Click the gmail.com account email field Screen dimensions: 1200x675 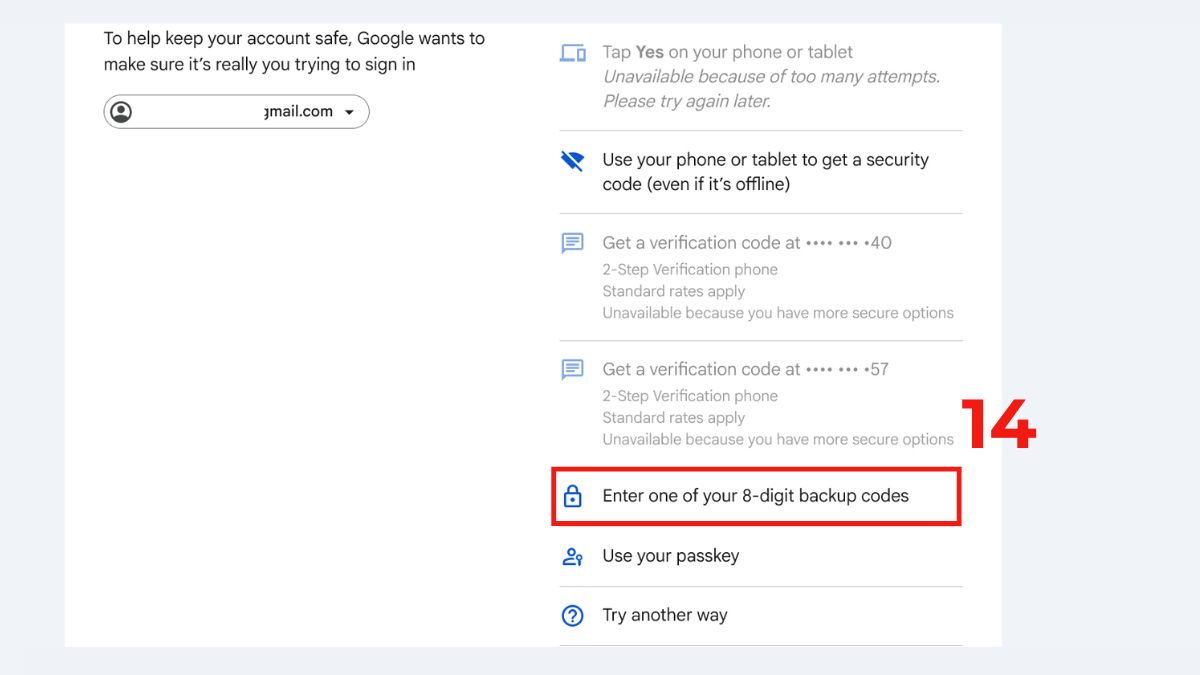(235, 111)
